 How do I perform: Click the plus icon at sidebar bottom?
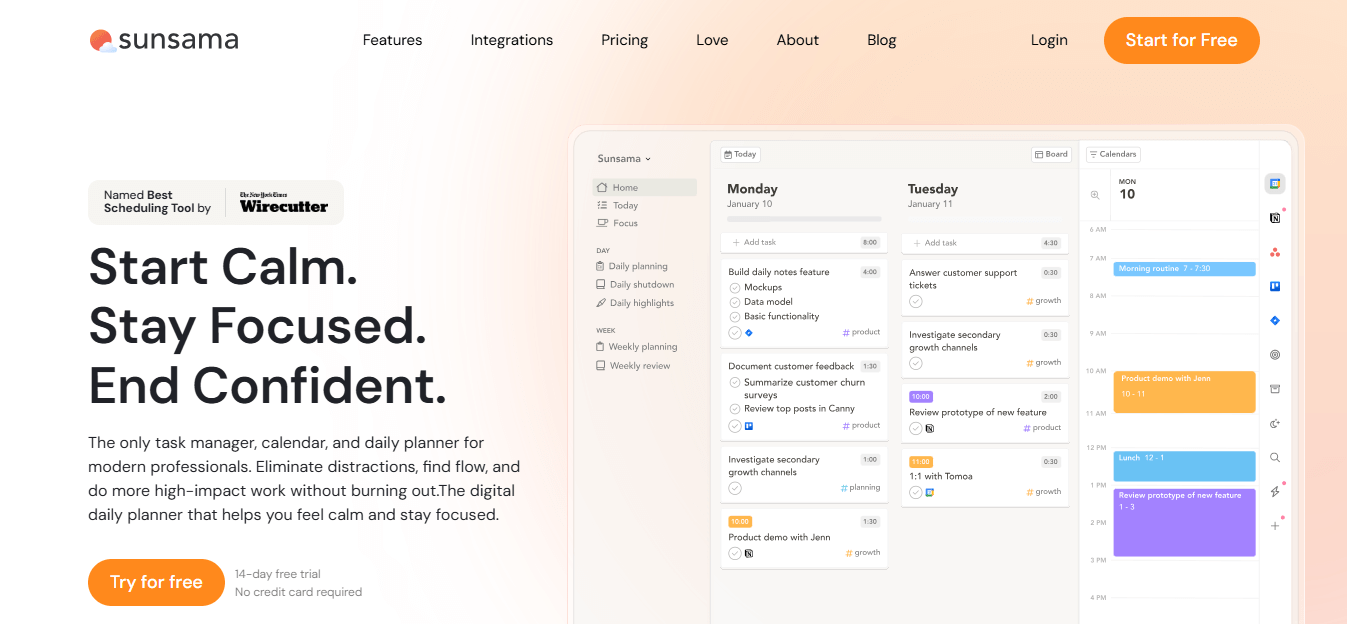(1274, 525)
